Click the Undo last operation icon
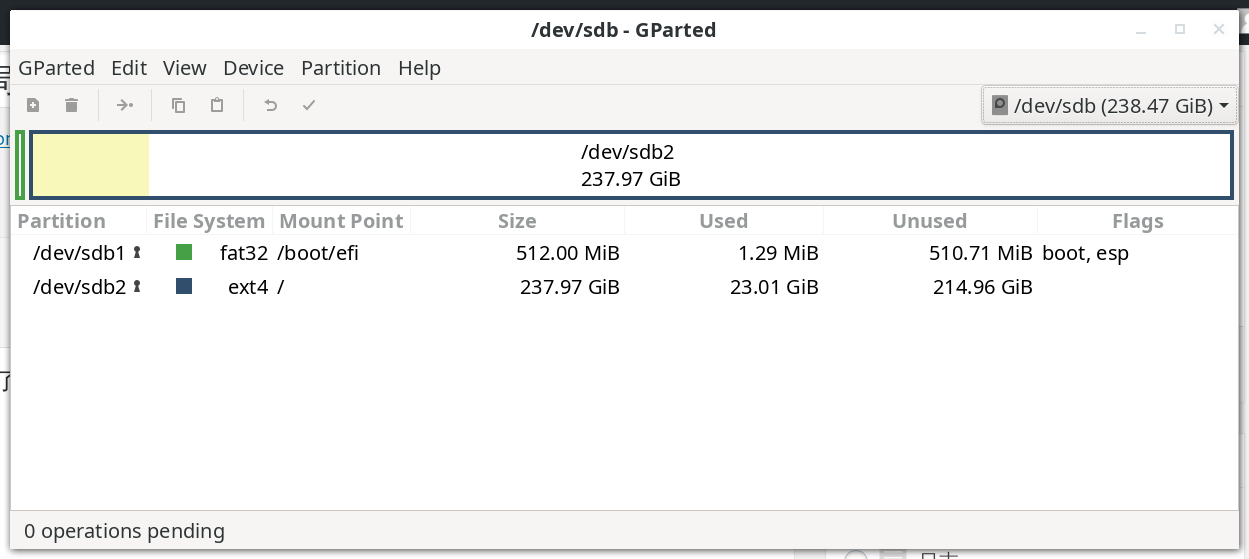Image resolution: width=1249 pixels, height=559 pixels. tap(270, 105)
